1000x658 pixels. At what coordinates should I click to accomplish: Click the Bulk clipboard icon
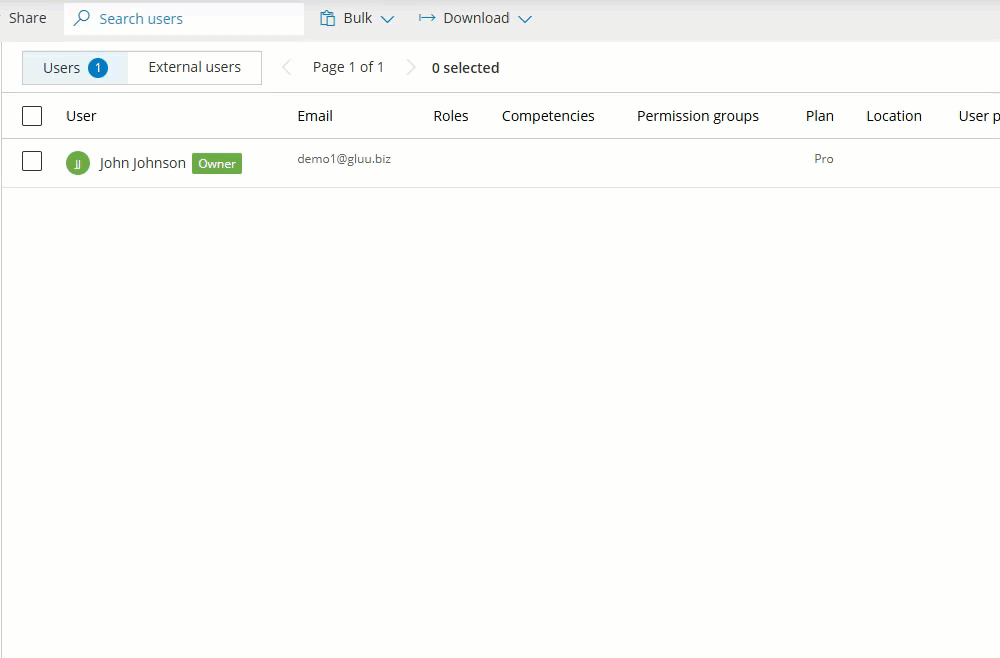click(x=327, y=18)
